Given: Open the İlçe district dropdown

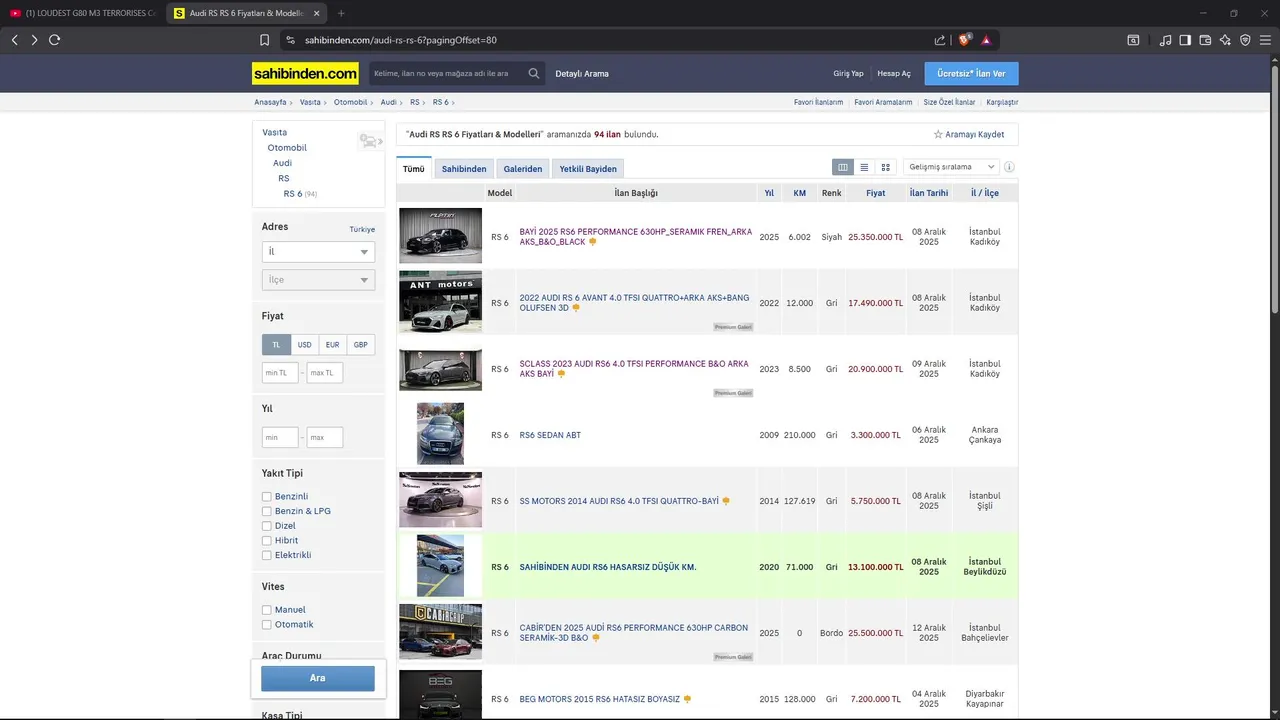Looking at the screenshot, I should tap(318, 280).
